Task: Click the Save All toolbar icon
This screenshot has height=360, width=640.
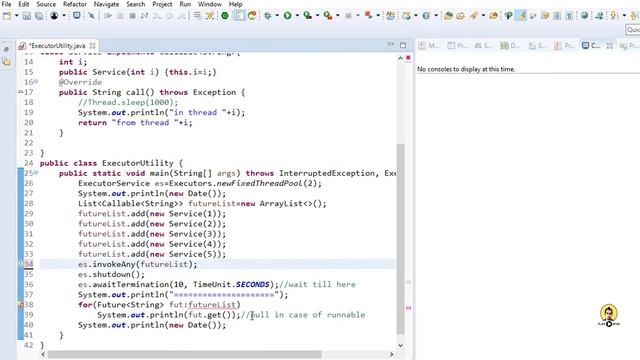Action: pyautogui.click(x=39, y=16)
